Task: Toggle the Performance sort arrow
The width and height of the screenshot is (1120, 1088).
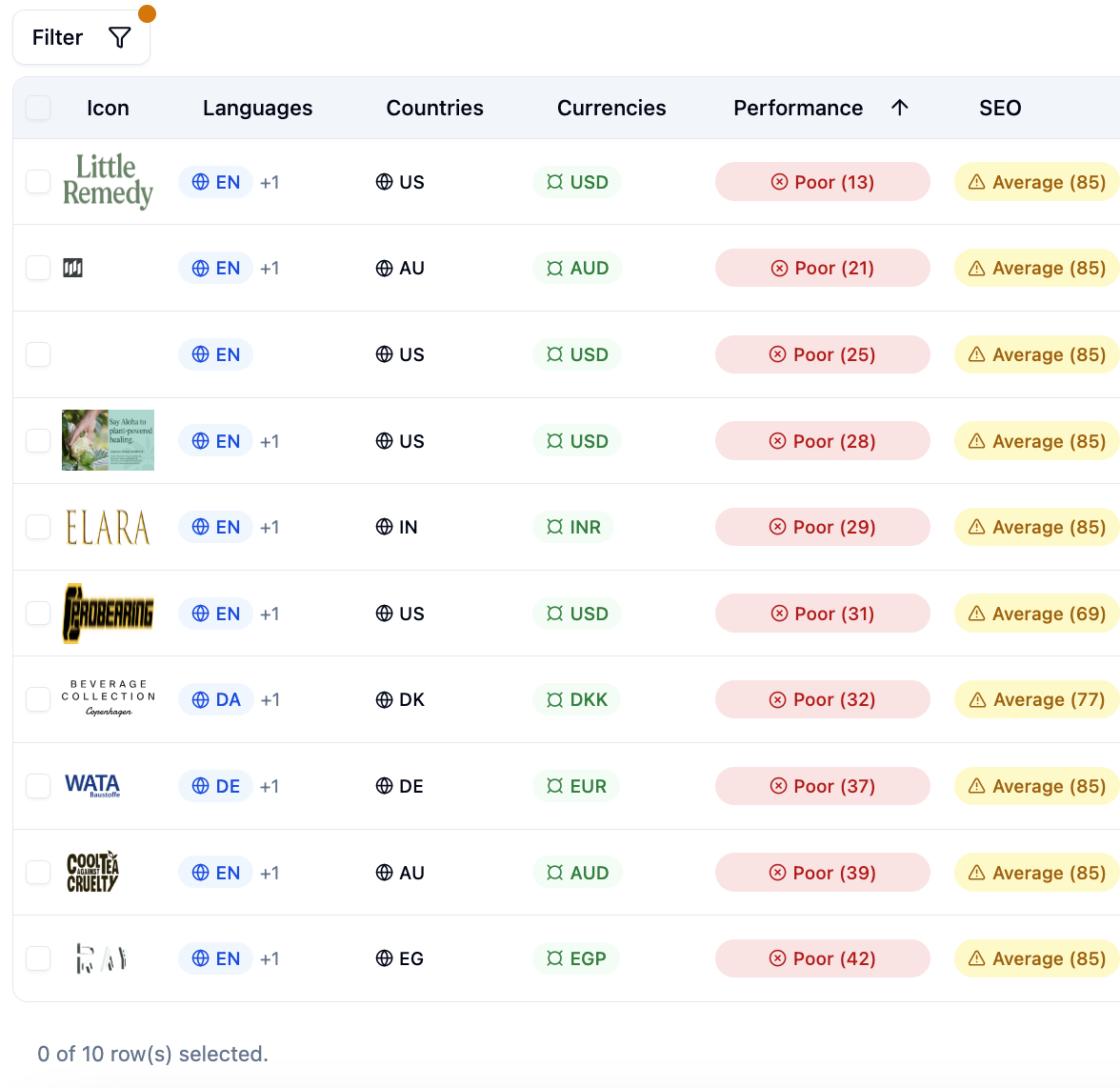Action: pyautogui.click(x=899, y=108)
